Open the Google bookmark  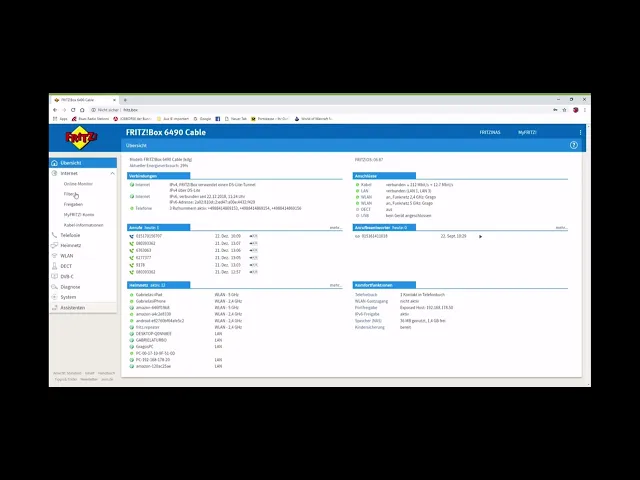pyautogui.click(x=202, y=119)
